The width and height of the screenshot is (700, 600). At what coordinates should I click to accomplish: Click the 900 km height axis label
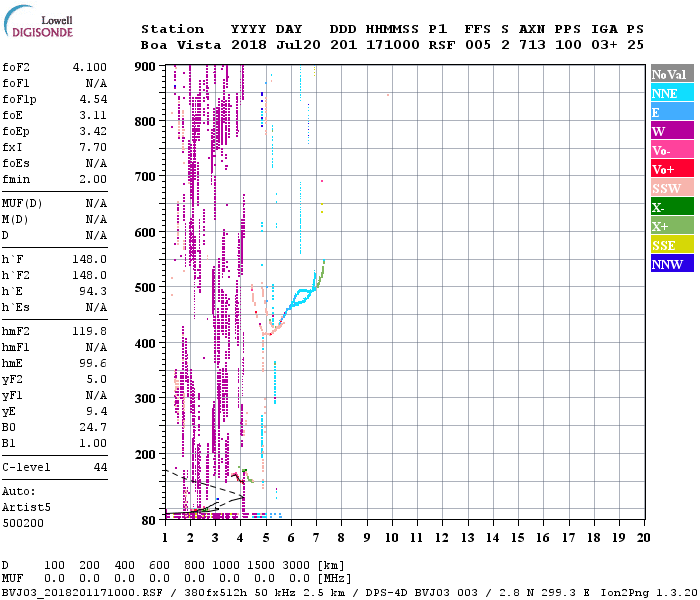(145, 67)
